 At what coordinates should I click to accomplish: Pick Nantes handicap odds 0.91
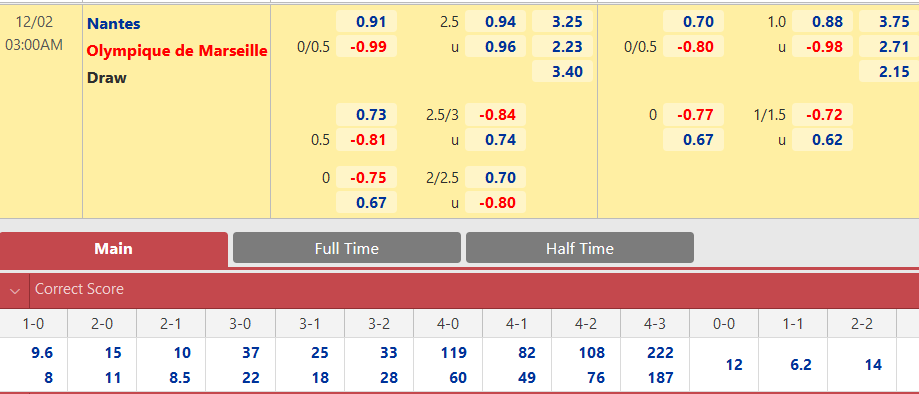click(x=366, y=22)
